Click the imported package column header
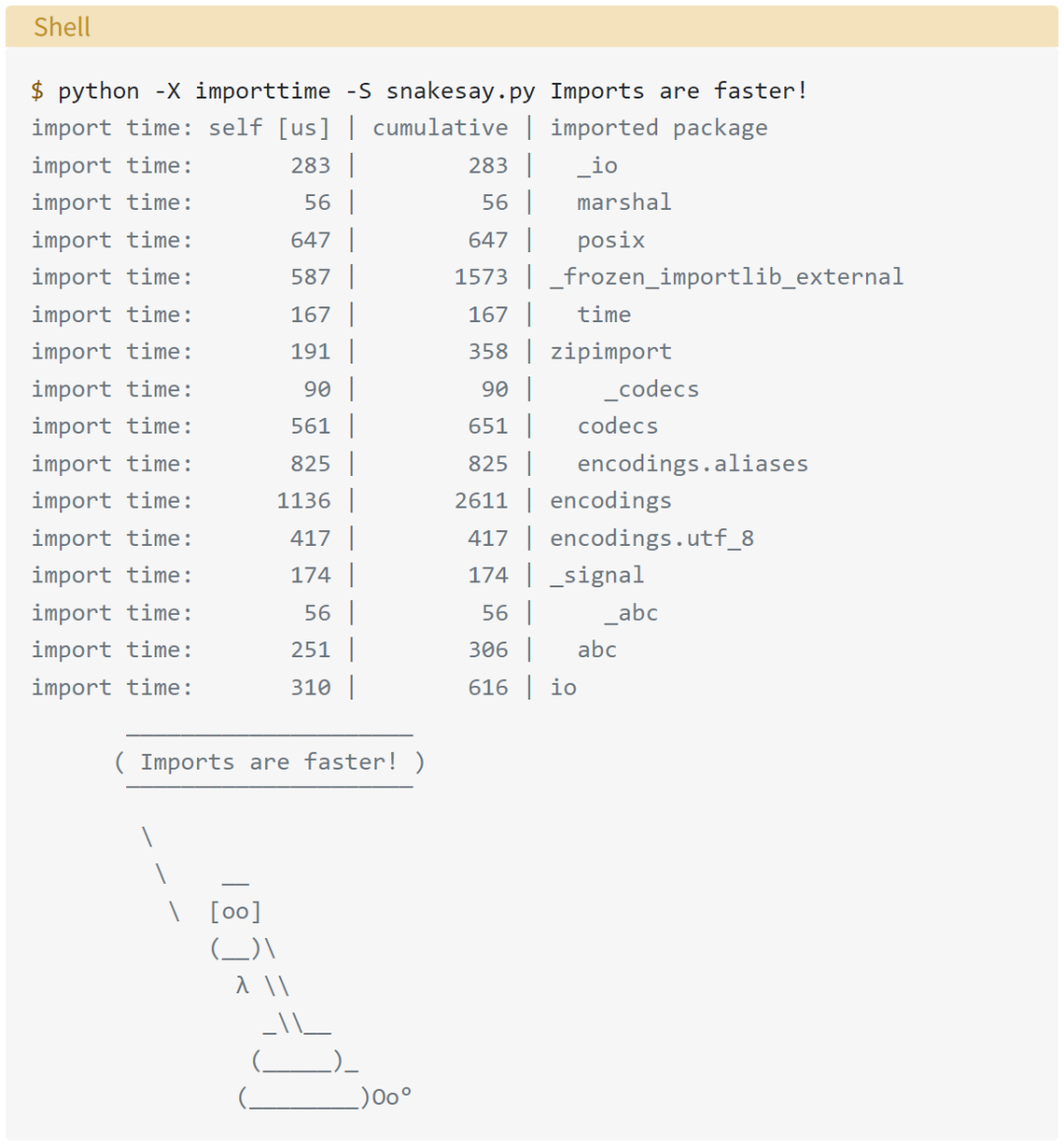The image size is (1064, 1147). 659,128
